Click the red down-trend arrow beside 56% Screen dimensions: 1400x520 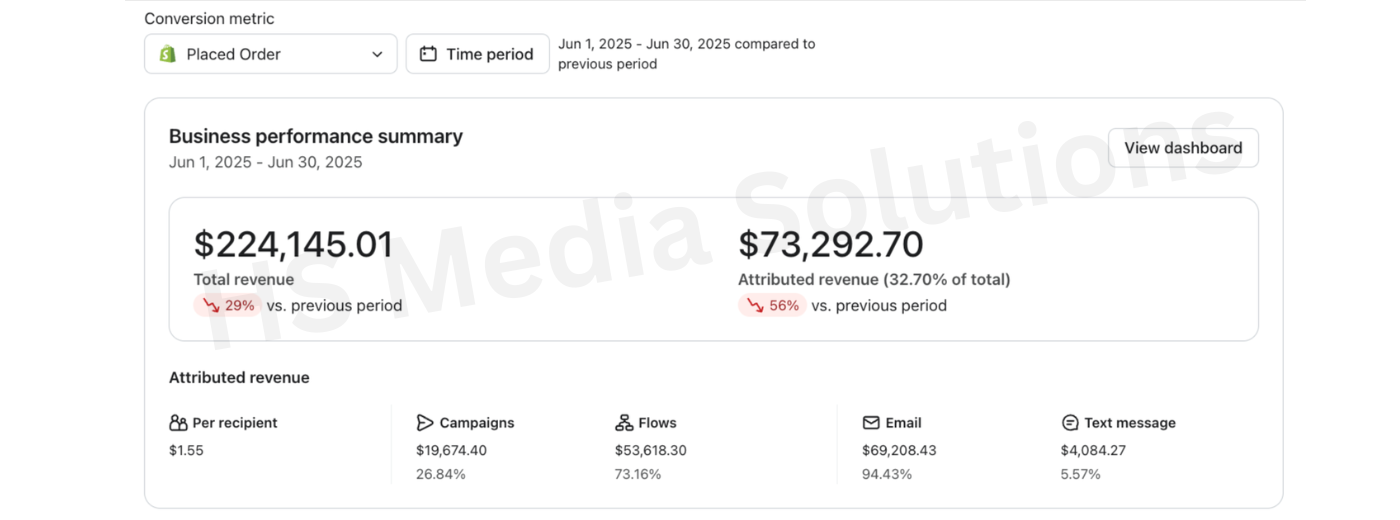(756, 306)
